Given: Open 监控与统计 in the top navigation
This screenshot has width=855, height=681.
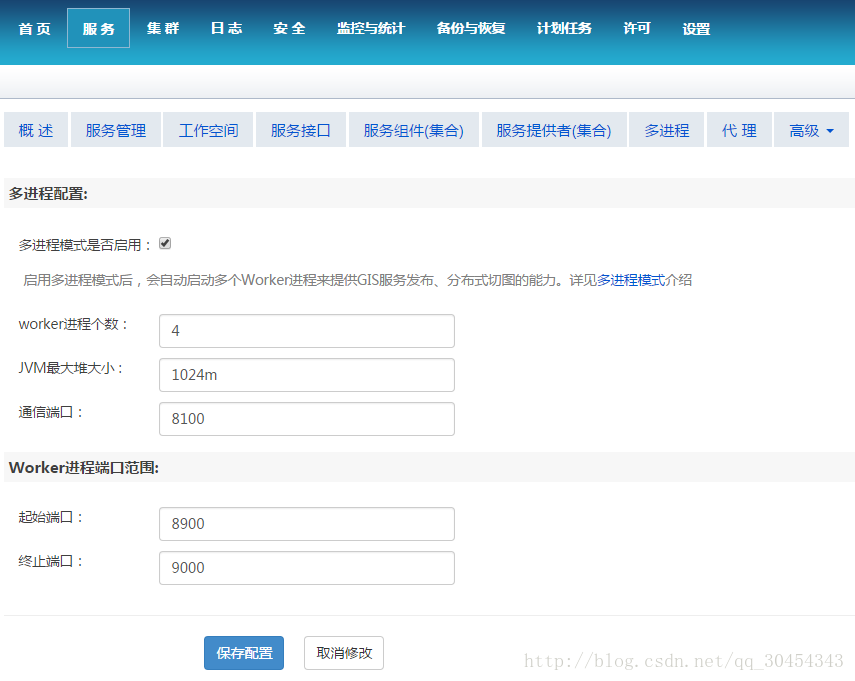Looking at the screenshot, I should 371,28.
